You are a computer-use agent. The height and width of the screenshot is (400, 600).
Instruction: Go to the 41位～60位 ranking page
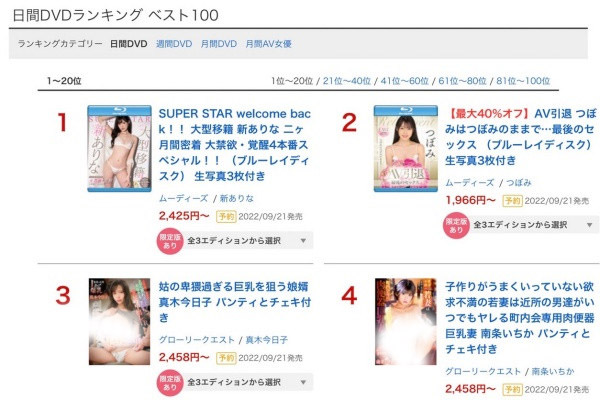click(x=404, y=81)
